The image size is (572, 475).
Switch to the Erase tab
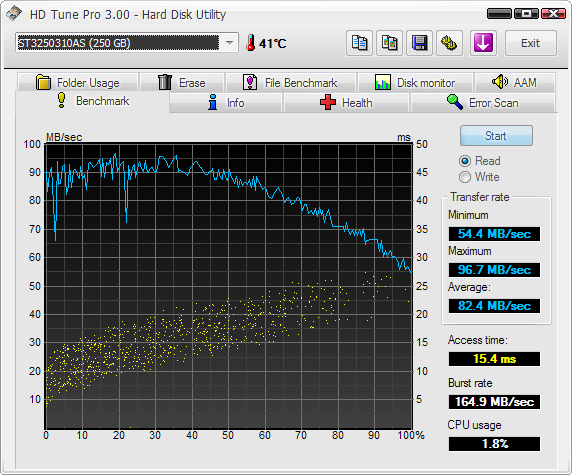(182, 82)
